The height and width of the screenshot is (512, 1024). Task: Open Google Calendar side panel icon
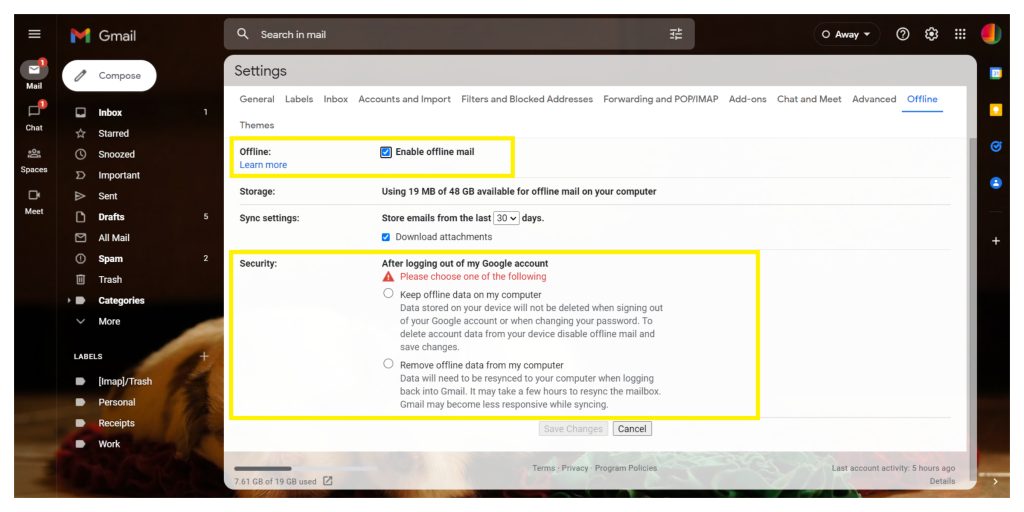[996, 73]
